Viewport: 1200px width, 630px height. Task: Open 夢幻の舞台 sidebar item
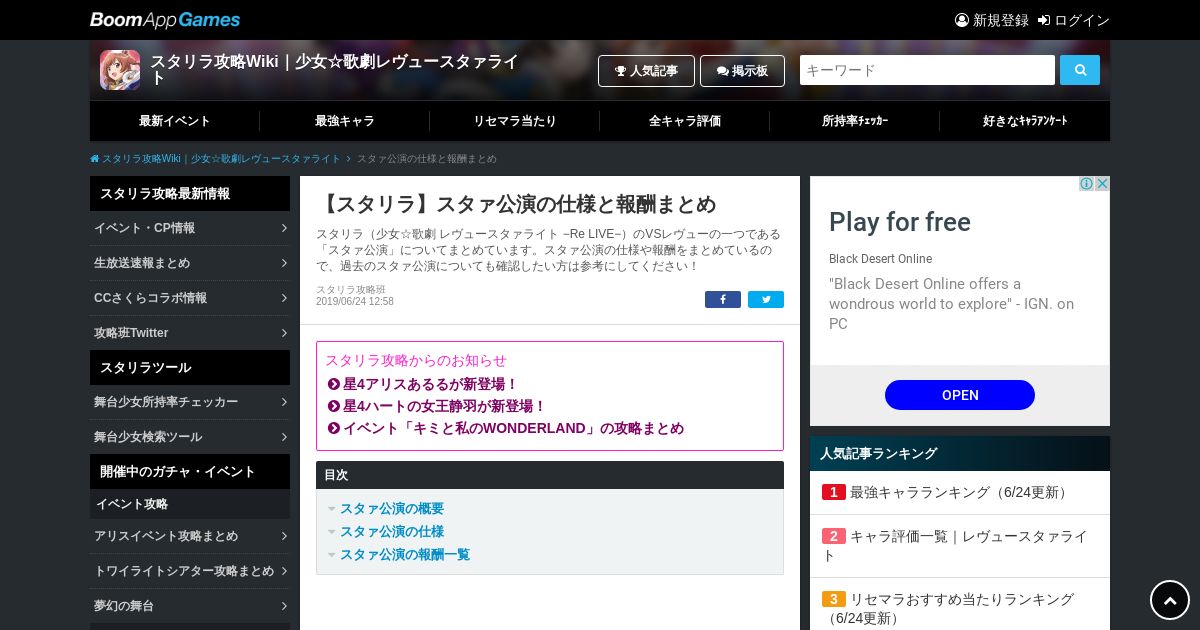(190, 606)
